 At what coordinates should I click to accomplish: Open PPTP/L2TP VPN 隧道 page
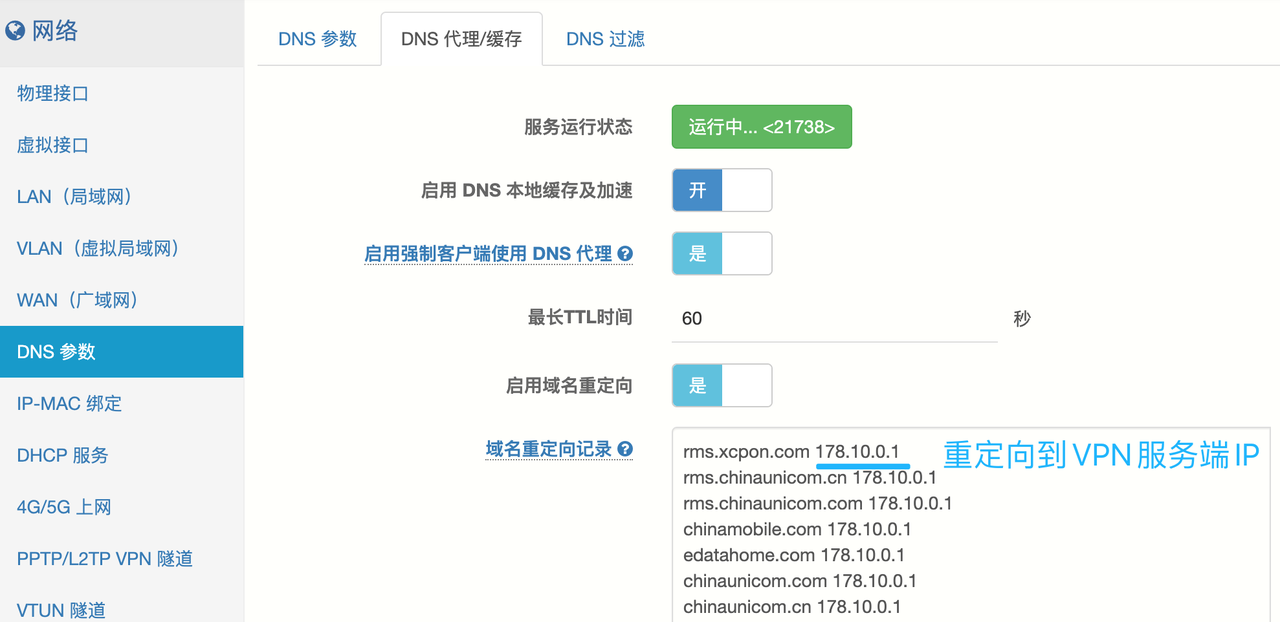[x=104, y=559]
